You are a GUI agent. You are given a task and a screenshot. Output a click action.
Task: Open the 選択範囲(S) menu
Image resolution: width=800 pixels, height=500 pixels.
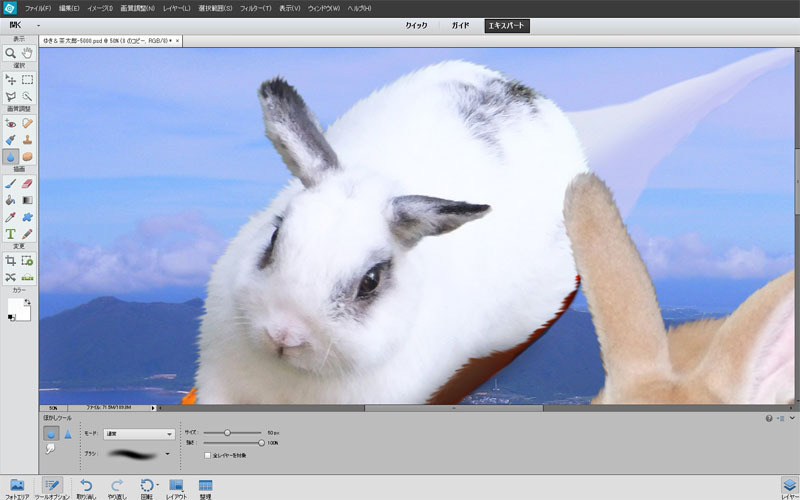[x=215, y=8]
